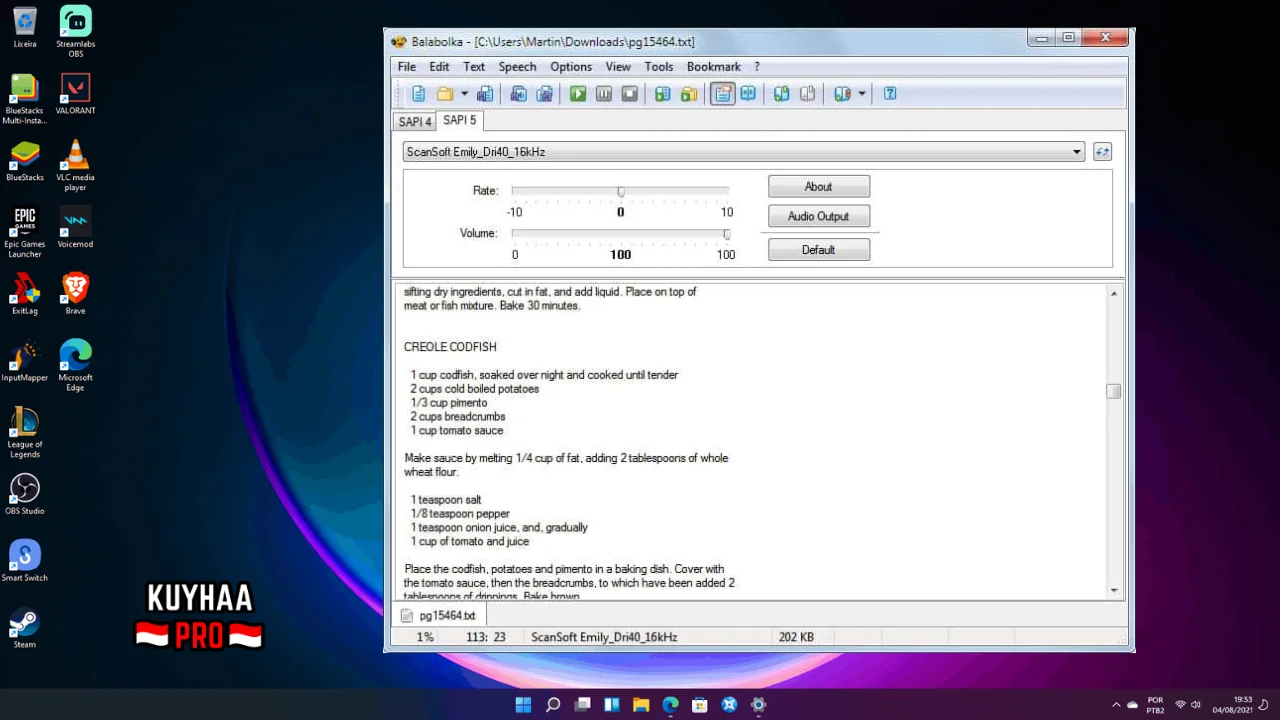Screen dimensions: 1280x720
Task: Open VLC media player desktop shortcut
Action: pyautogui.click(x=76, y=165)
